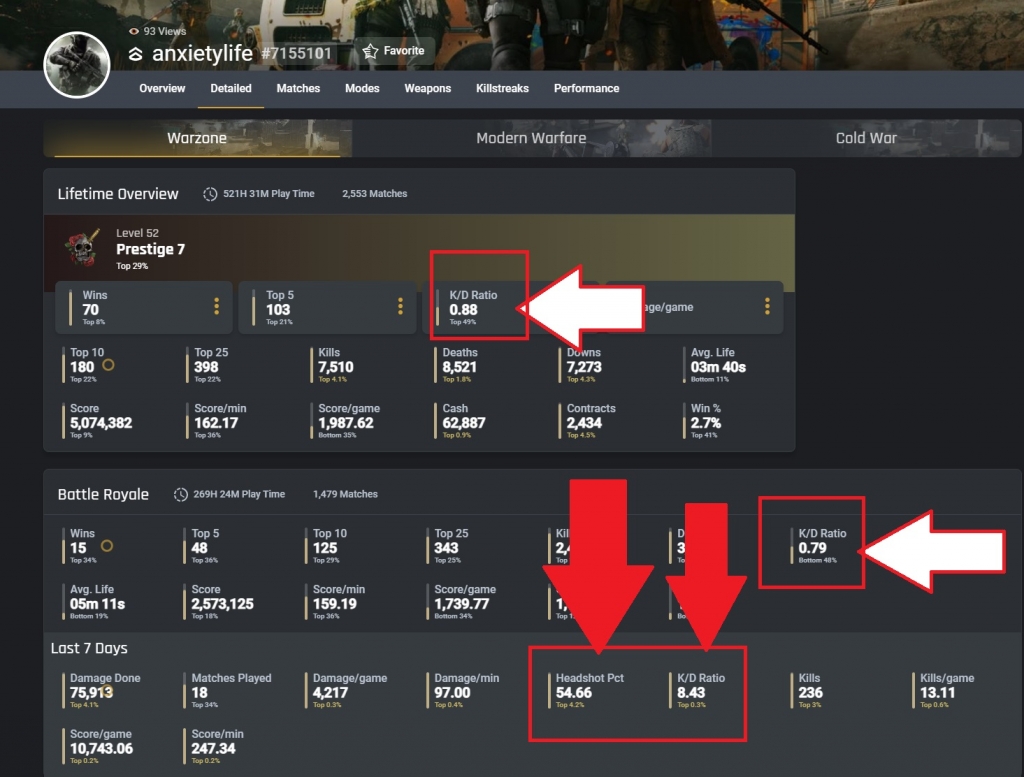Click the anxietylife profile avatar
The height and width of the screenshot is (777, 1024).
(76, 66)
